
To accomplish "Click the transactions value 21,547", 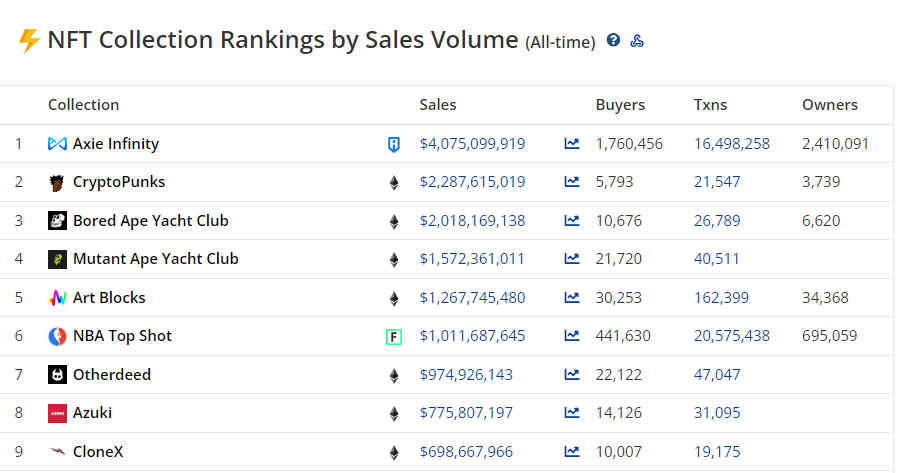I will (x=717, y=182).
